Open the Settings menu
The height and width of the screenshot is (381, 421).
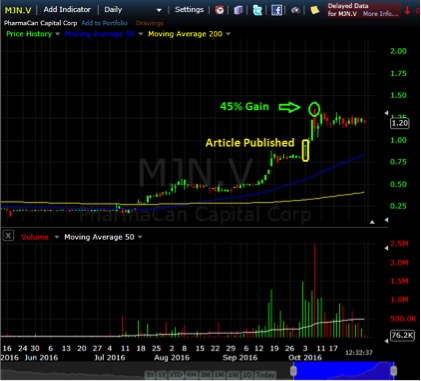(x=189, y=10)
